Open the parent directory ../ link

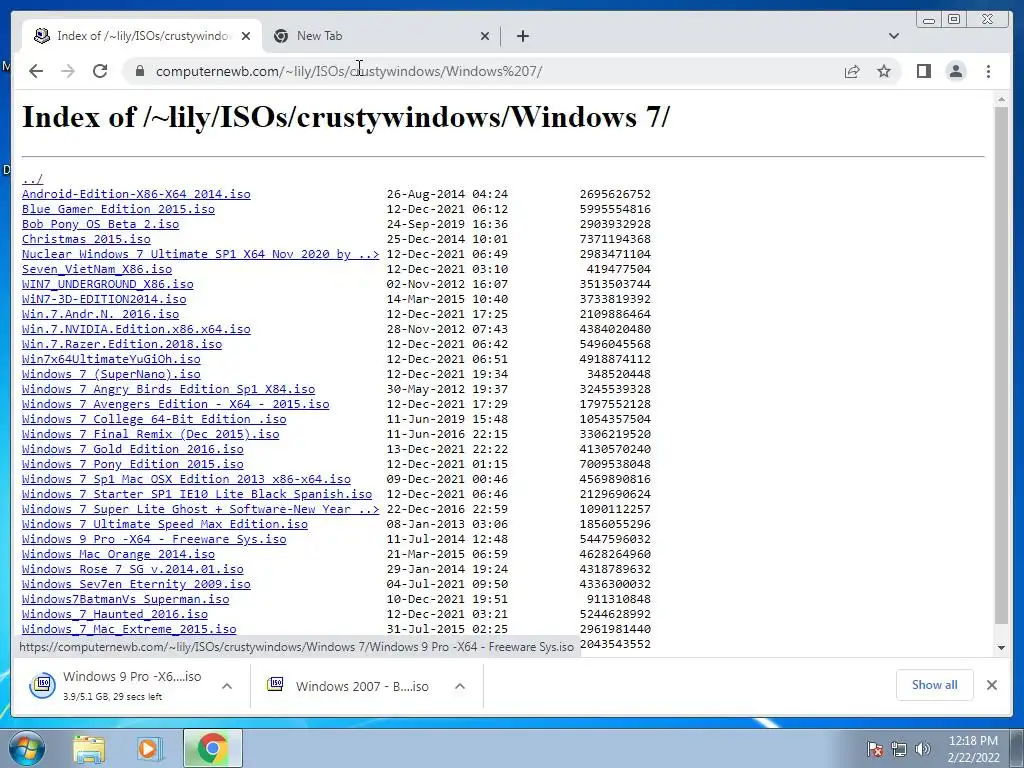[x=33, y=179]
